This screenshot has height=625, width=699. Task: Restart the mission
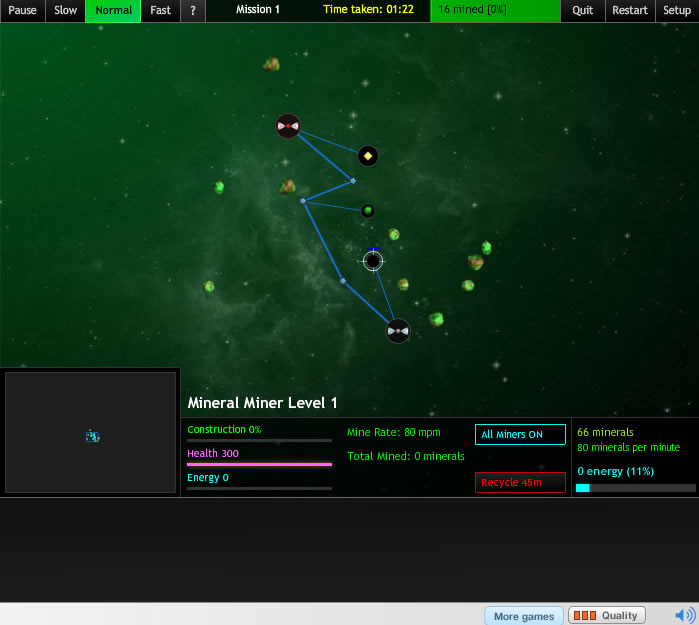(x=629, y=10)
